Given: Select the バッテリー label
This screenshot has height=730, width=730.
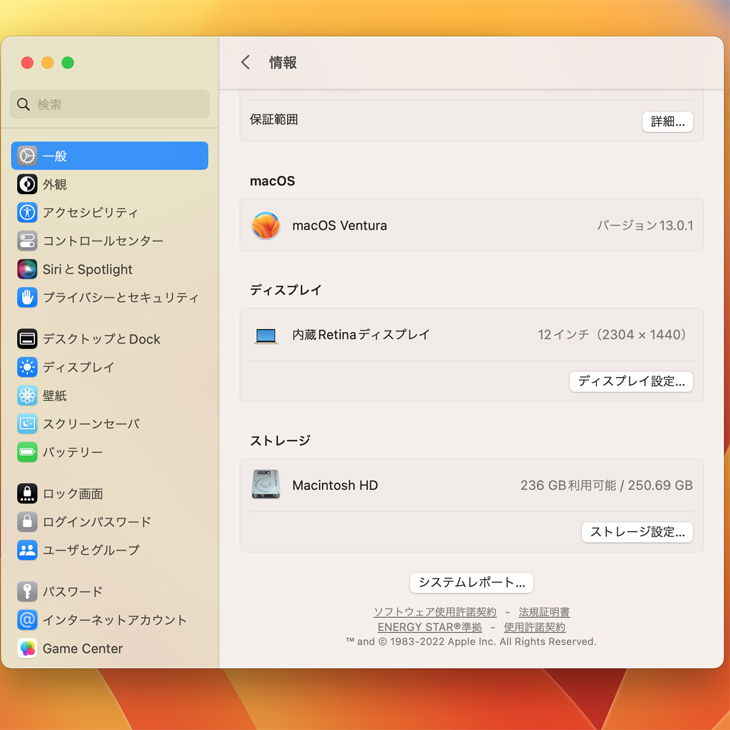Looking at the screenshot, I should (x=73, y=453).
